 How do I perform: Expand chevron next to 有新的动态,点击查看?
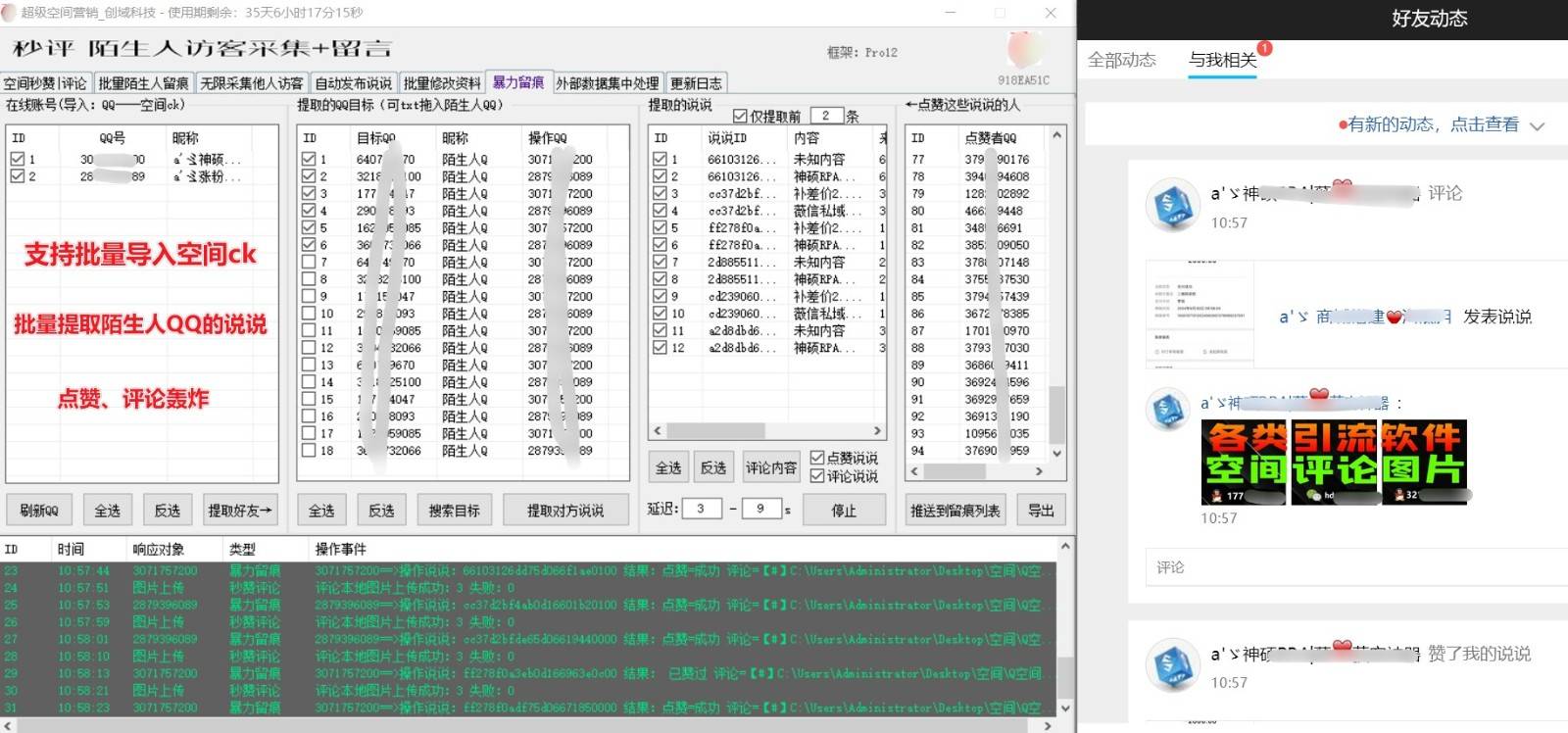pyautogui.click(x=1537, y=126)
